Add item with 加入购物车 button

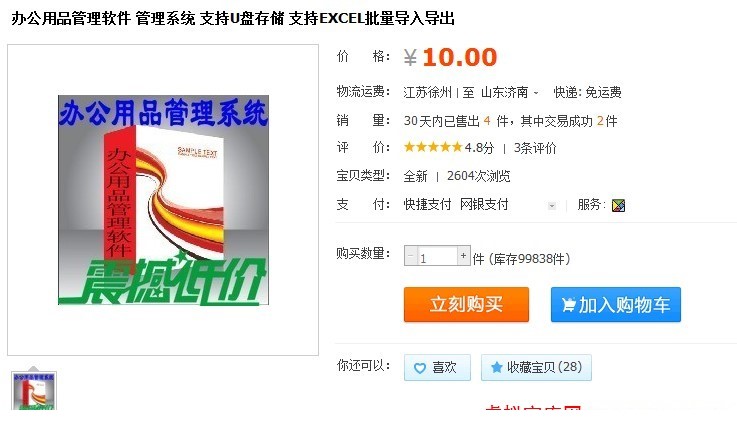point(616,305)
